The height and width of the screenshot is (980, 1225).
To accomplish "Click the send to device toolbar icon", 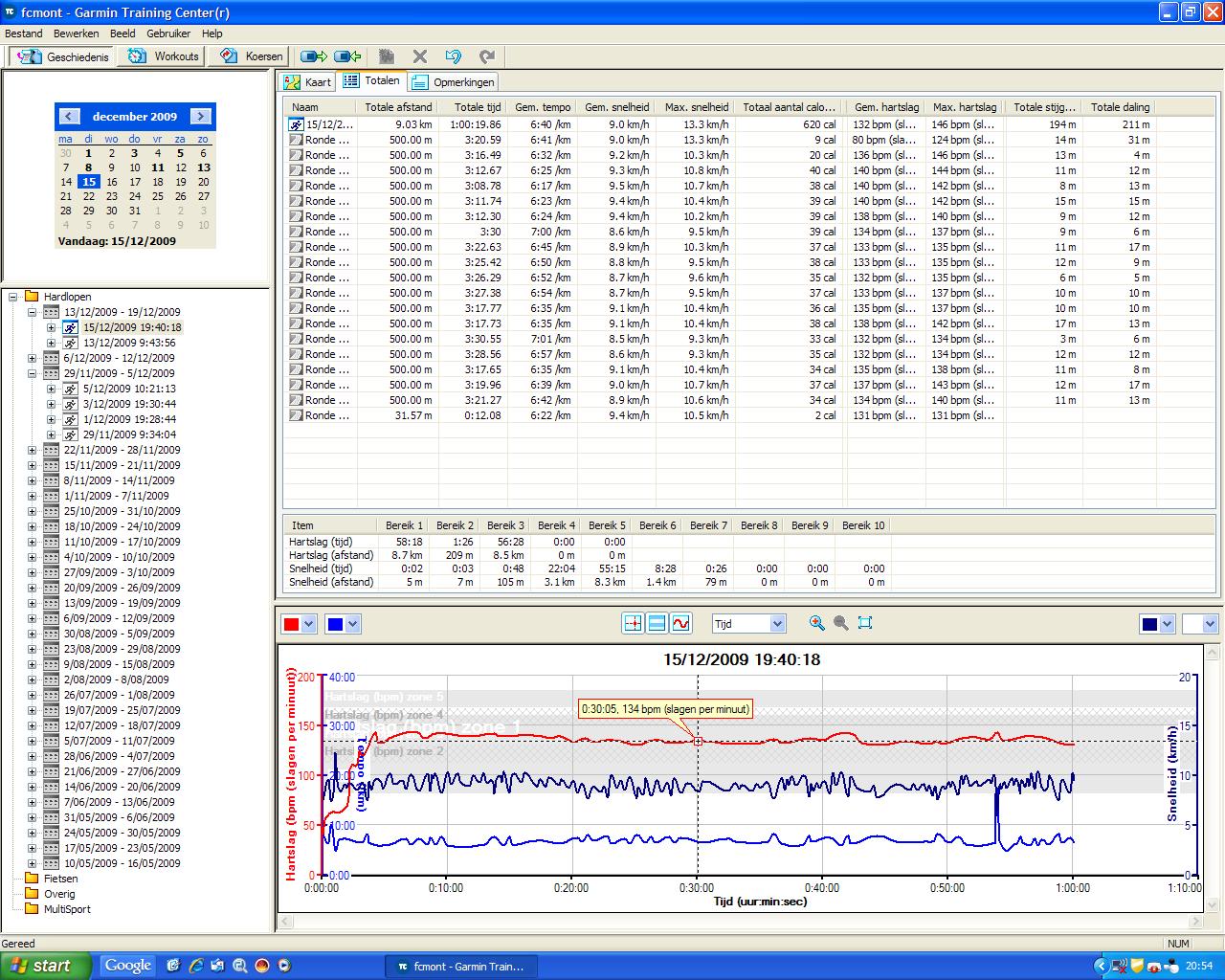I will 314,56.
